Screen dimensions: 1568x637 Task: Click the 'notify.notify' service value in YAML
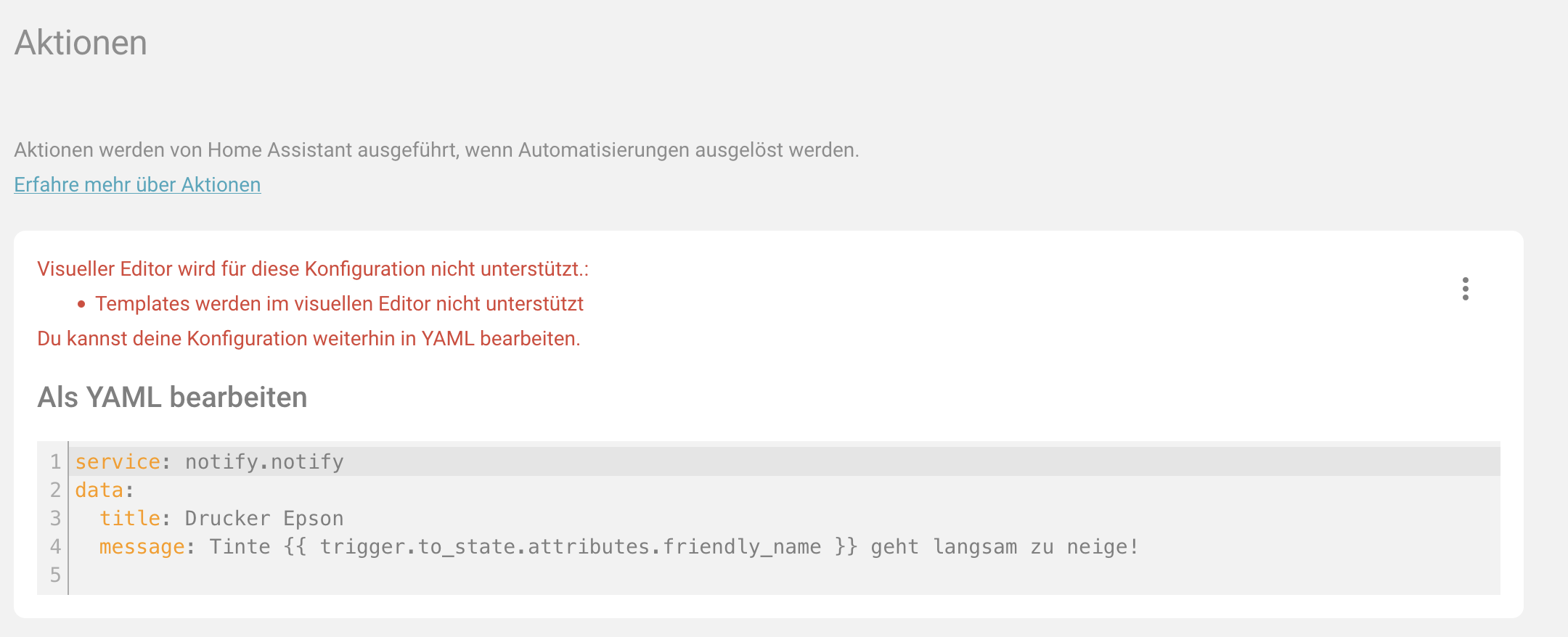point(264,462)
